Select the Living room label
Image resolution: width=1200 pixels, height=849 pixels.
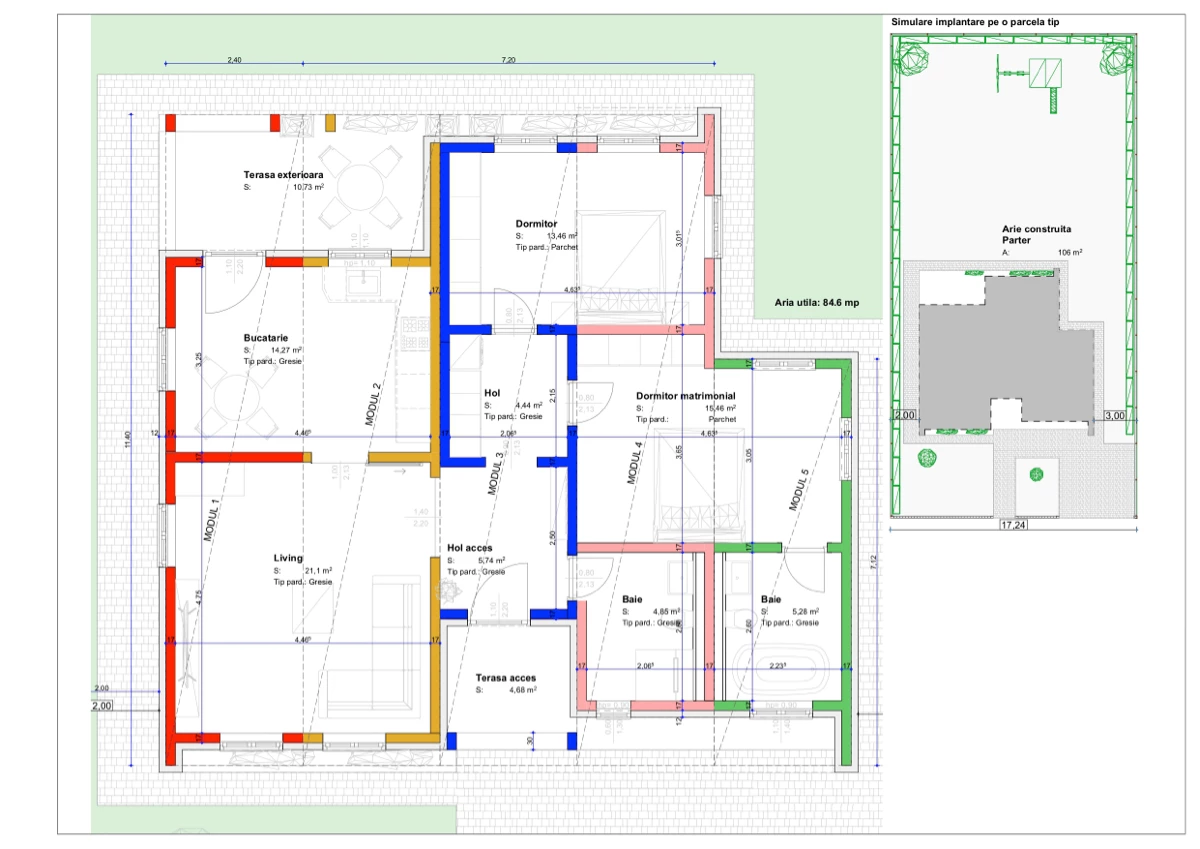(288, 558)
